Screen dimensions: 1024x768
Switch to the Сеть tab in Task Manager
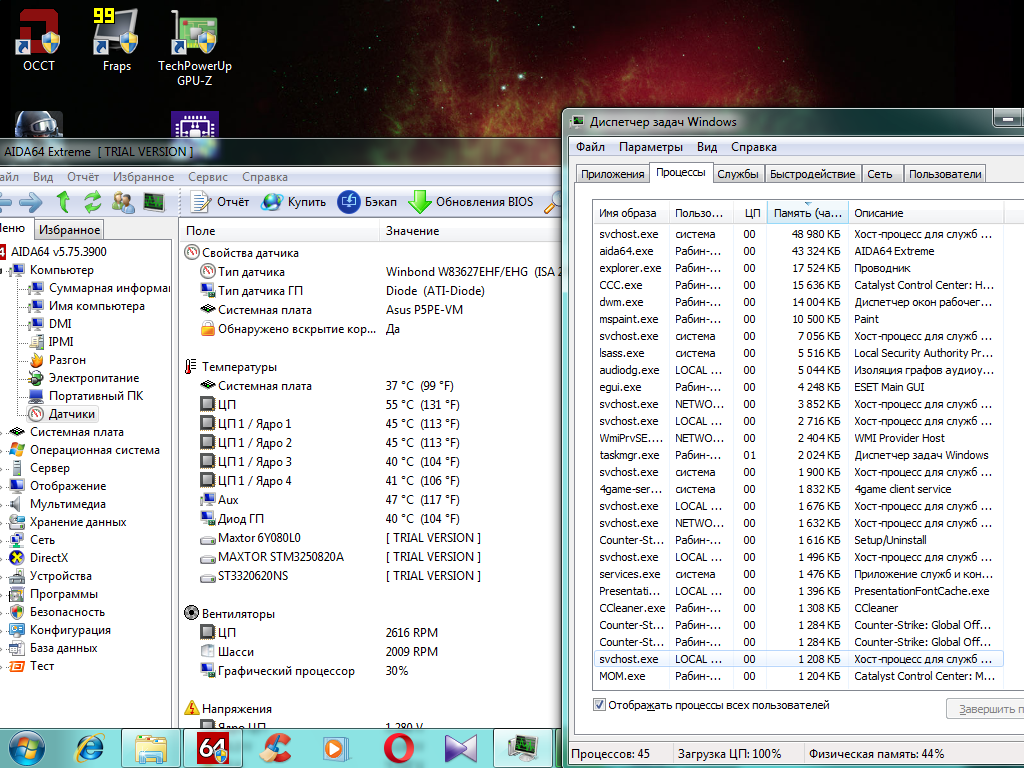tap(880, 174)
